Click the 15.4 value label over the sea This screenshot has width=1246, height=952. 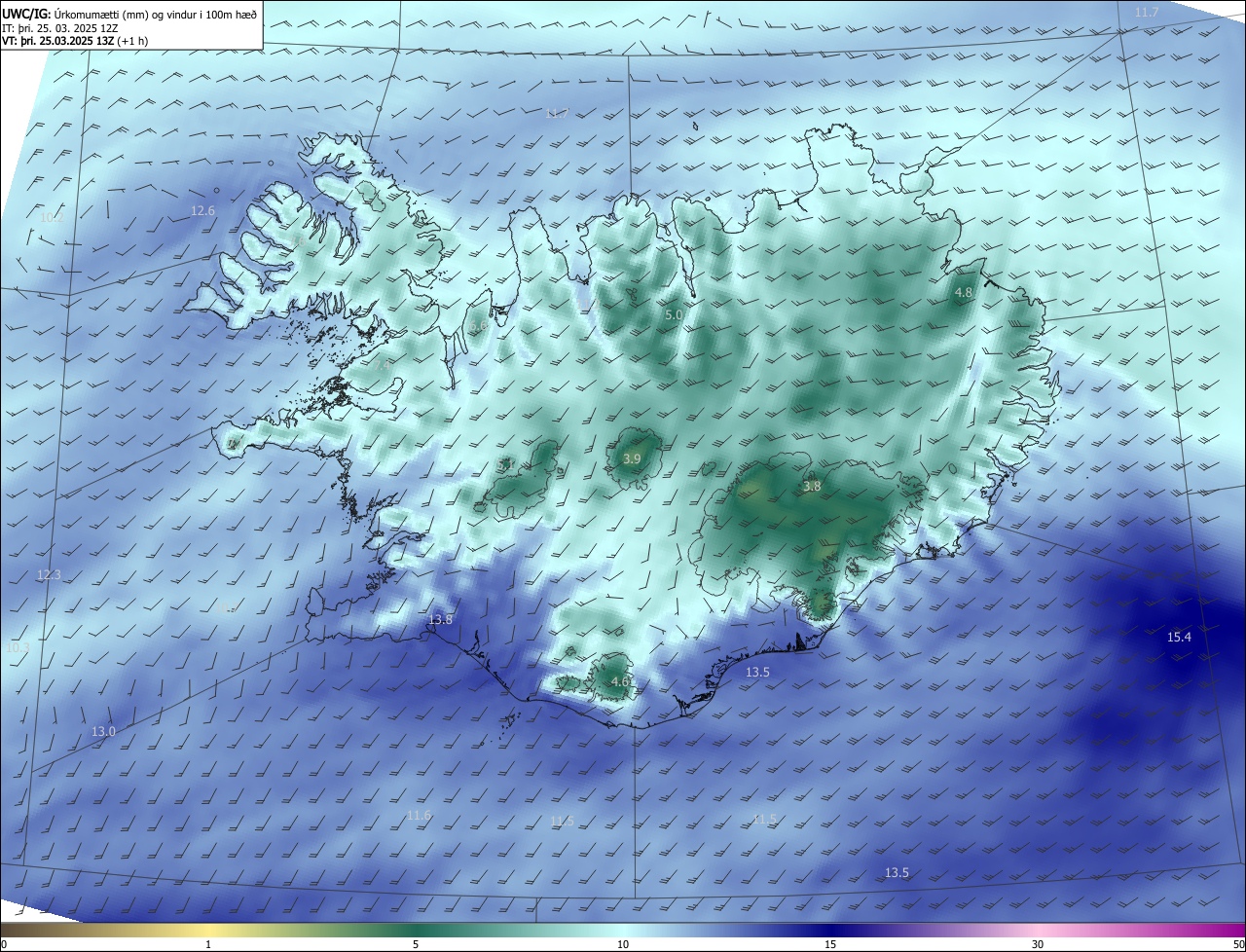click(x=1179, y=637)
